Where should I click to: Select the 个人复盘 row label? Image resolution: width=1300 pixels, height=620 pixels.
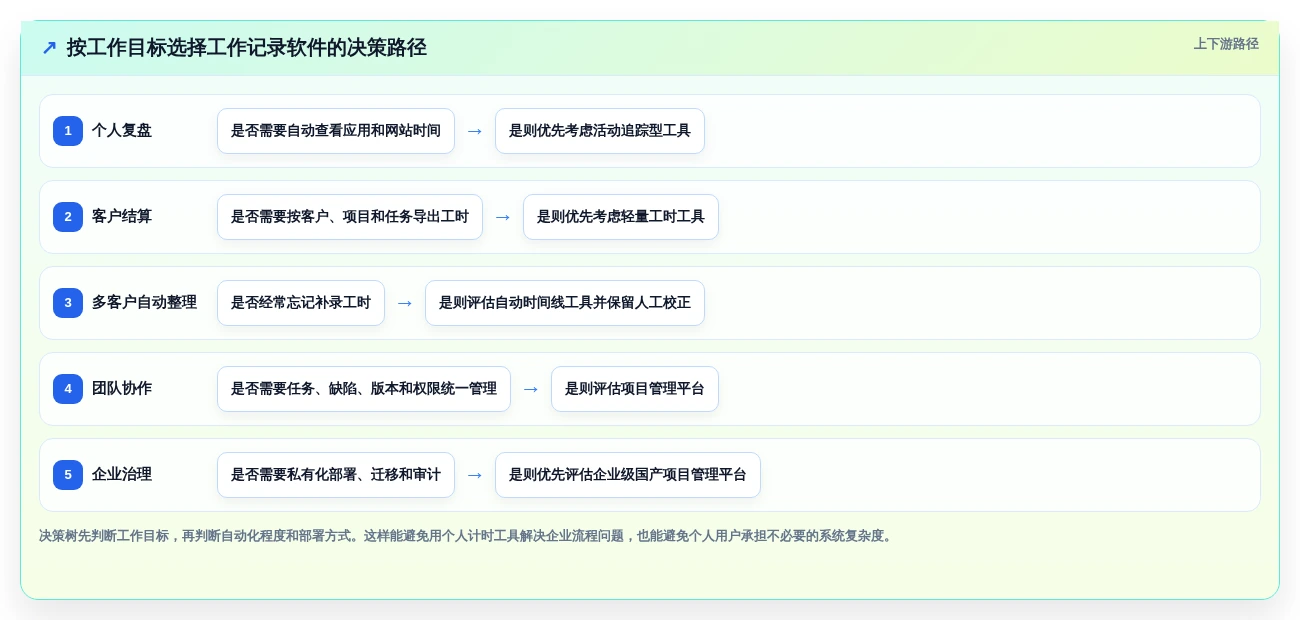(122, 131)
